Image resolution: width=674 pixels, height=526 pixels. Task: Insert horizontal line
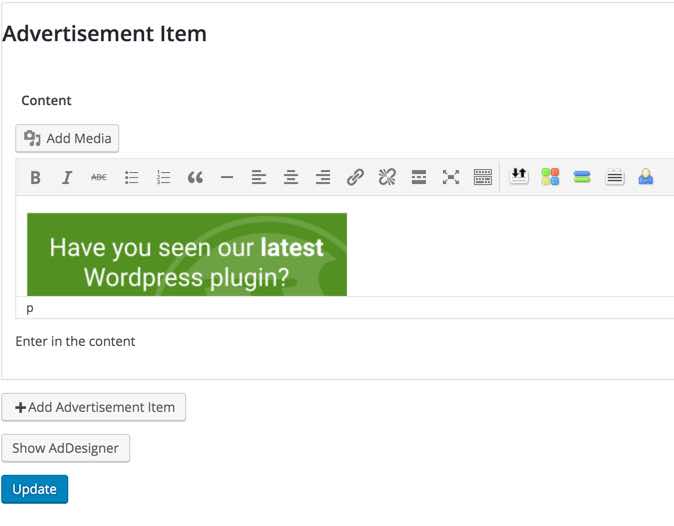coord(227,177)
